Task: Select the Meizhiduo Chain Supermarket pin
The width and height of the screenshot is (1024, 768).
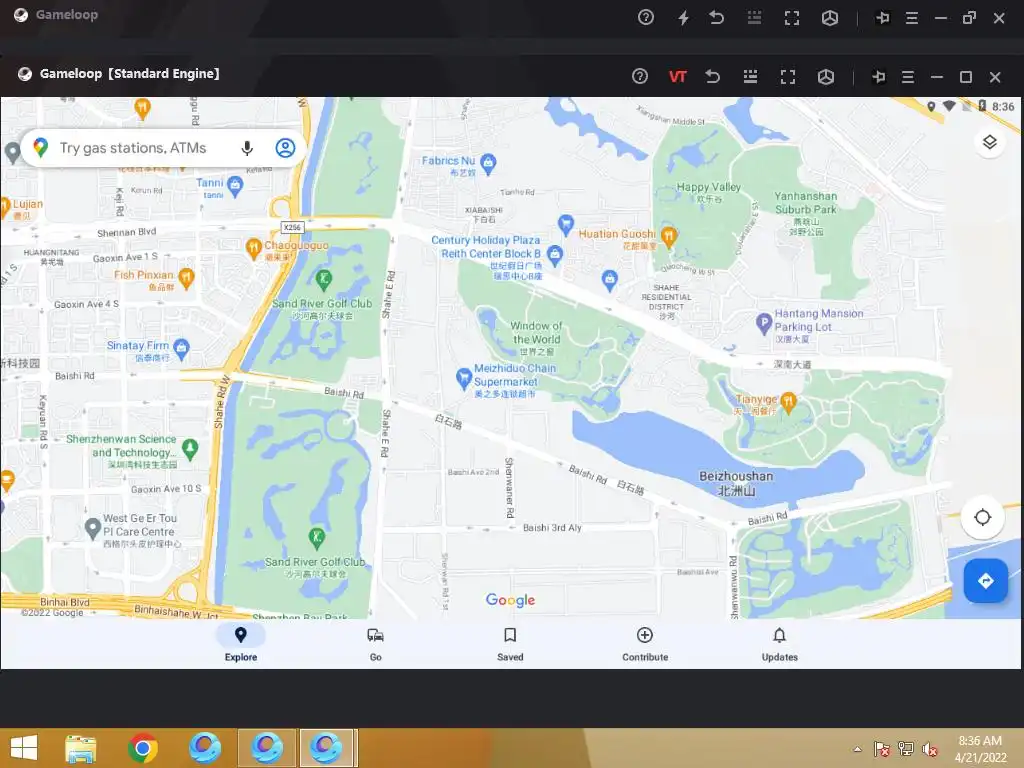Action: [x=464, y=377]
